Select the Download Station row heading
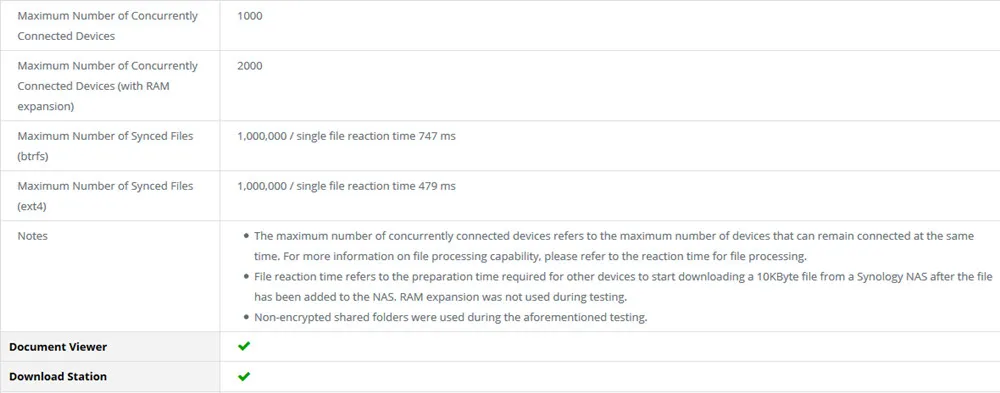1000x393 pixels. [x=58, y=376]
